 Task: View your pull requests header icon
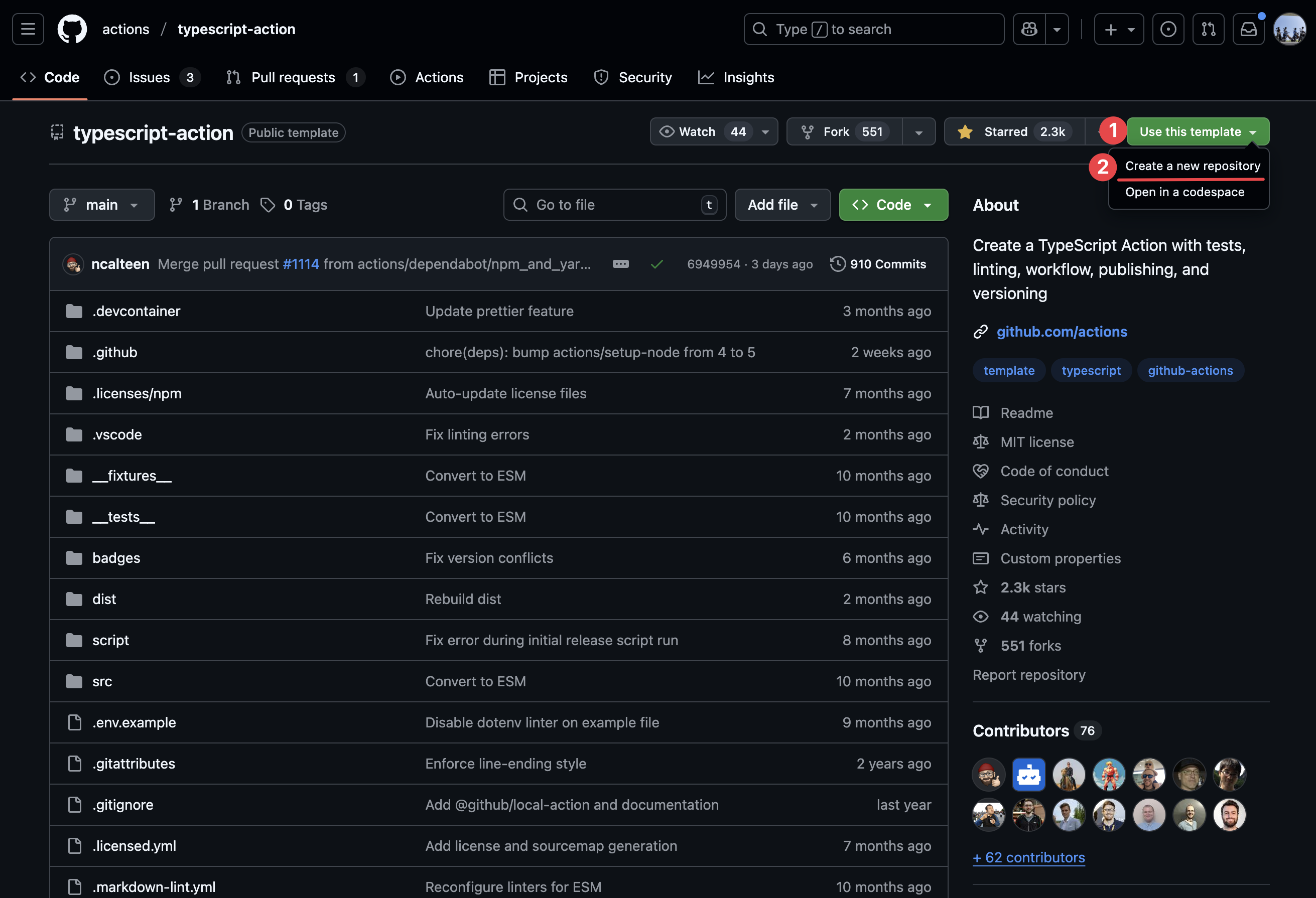(1208, 29)
